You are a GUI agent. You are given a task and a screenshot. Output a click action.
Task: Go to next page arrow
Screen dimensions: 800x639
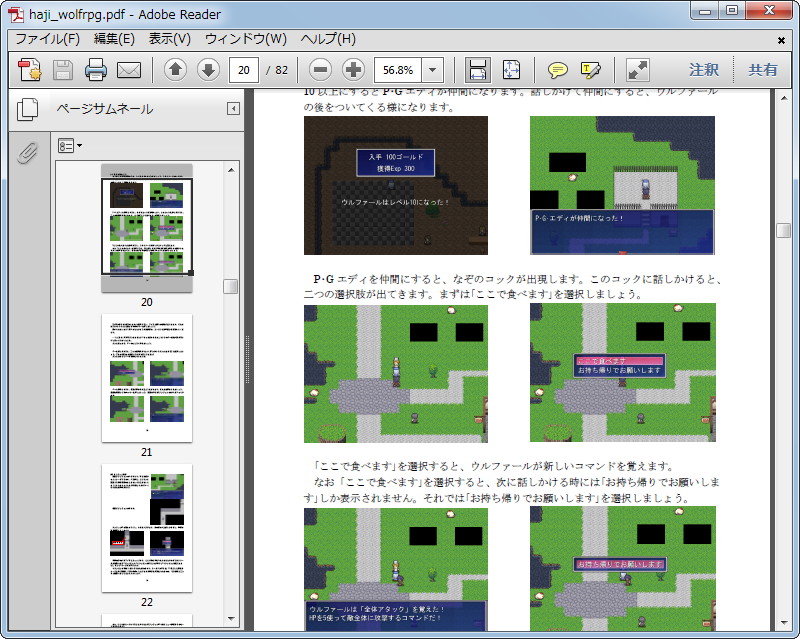coord(208,70)
